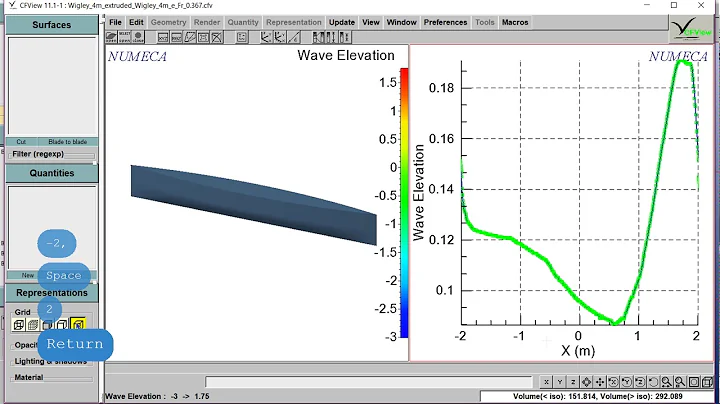Toggle the yellow highlighted Grid representation icon
720x404 pixels.
[x=78, y=325]
